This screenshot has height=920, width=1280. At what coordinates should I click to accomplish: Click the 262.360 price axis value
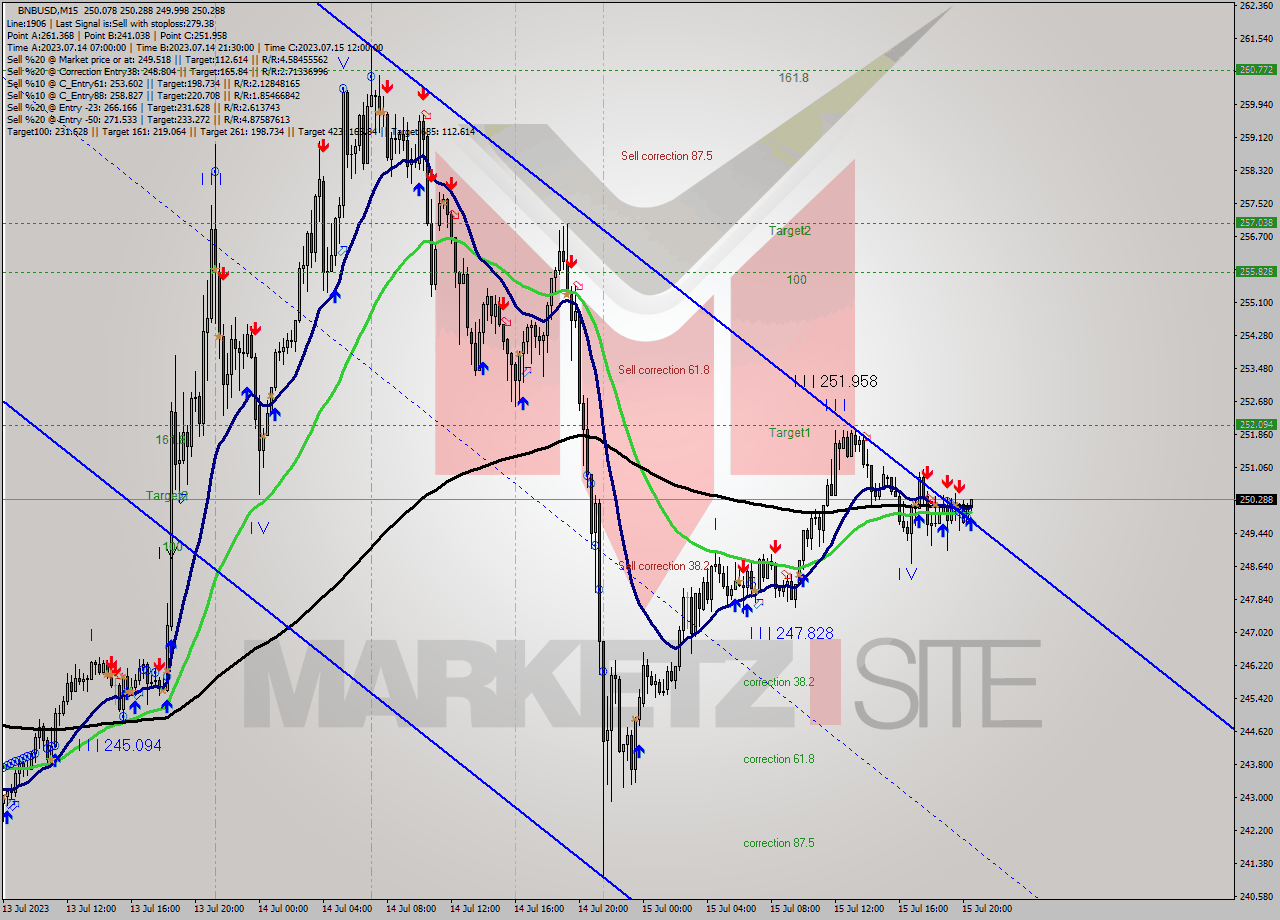1256,6
